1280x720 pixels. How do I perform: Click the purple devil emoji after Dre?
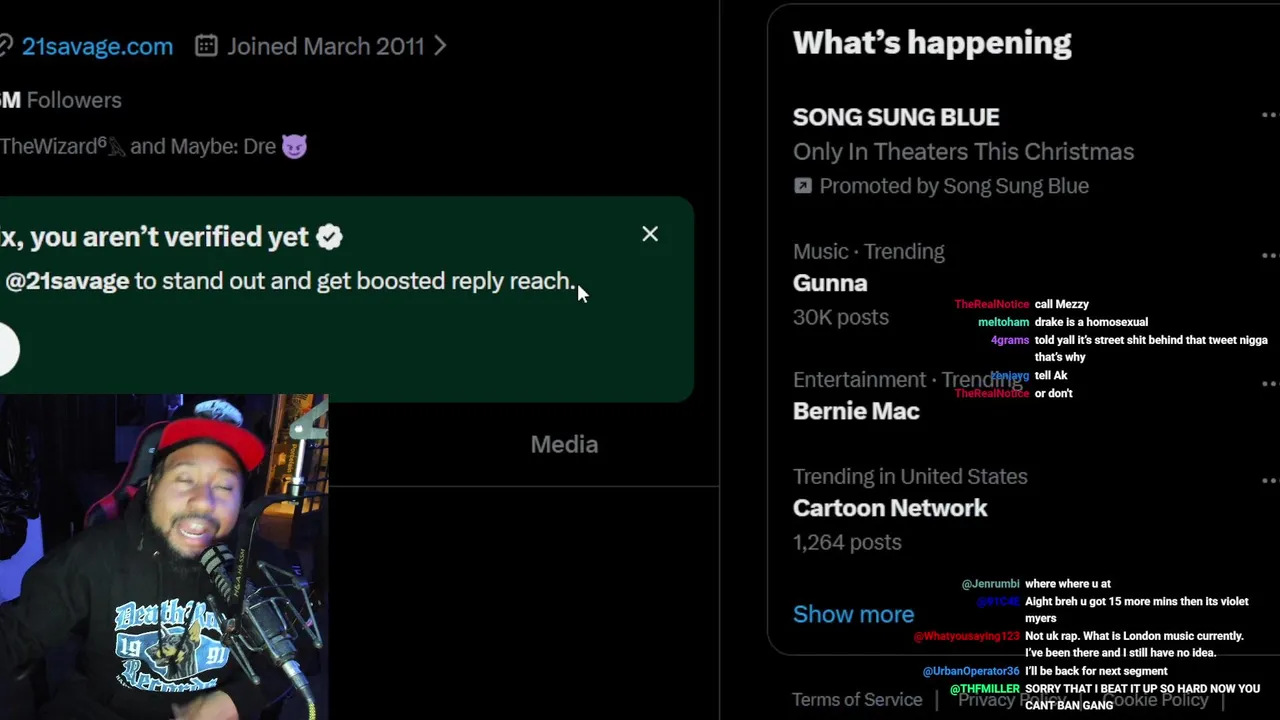pyautogui.click(x=294, y=146)
